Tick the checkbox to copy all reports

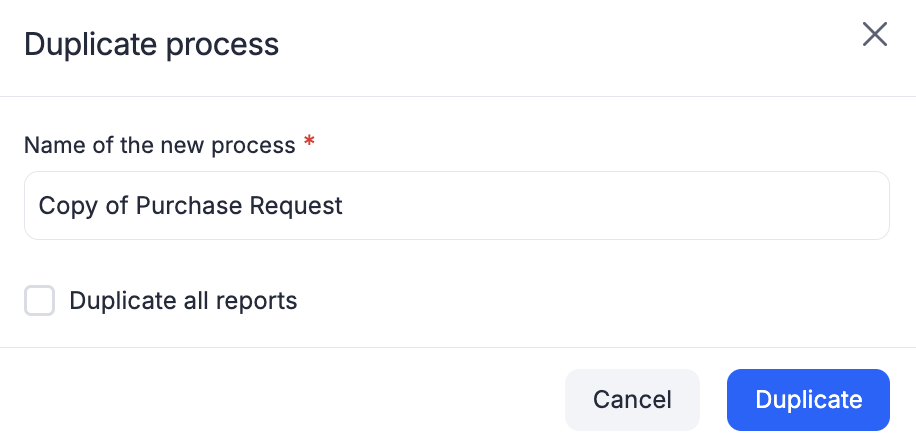[39, 301]
